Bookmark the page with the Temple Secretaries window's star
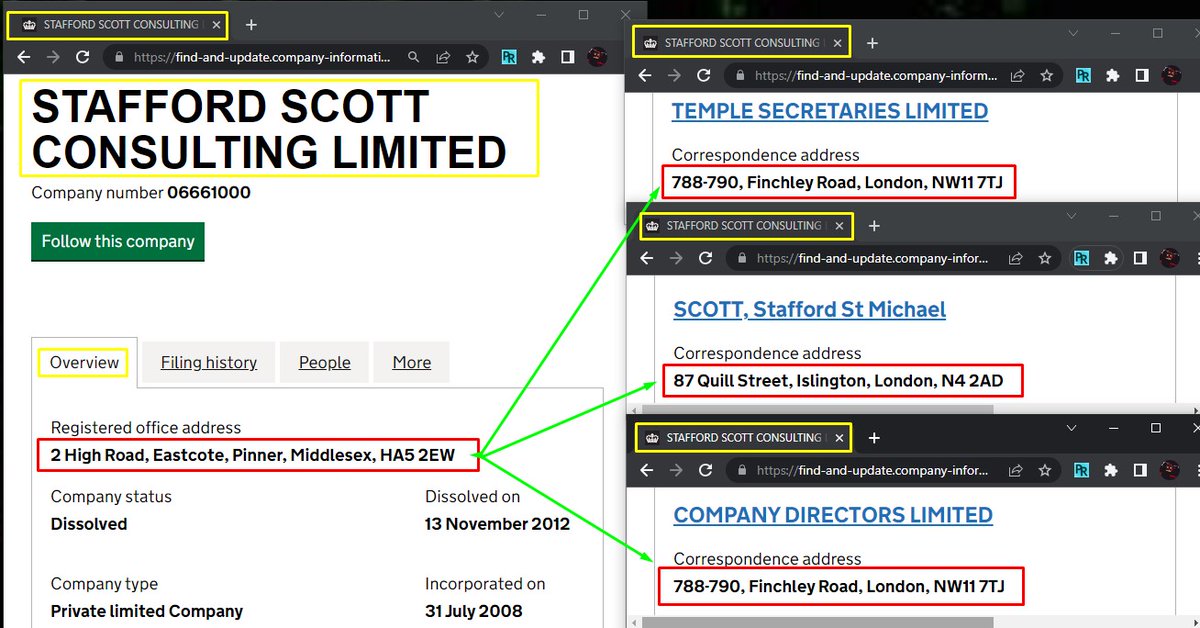 coord(1046,75)
